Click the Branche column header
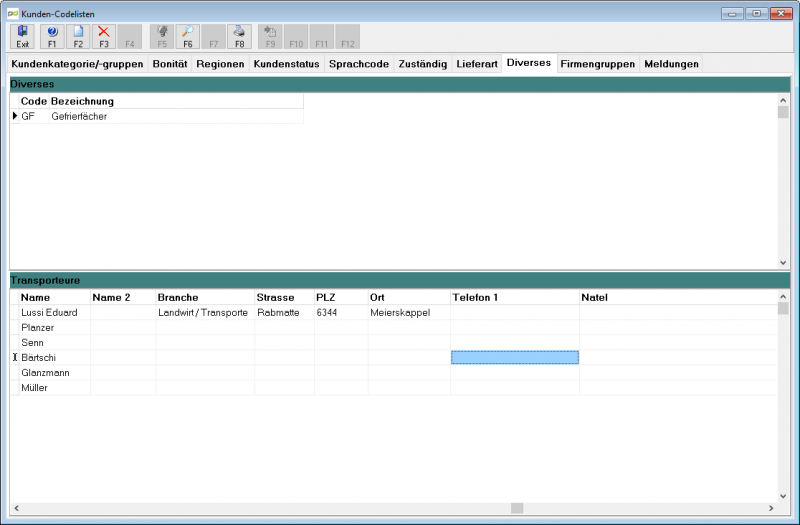 (205, 297)
